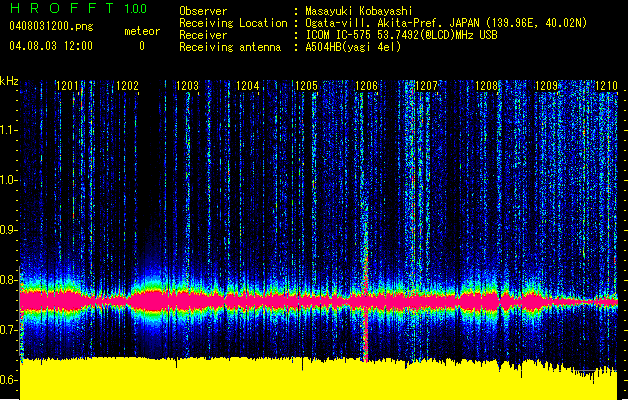Click the kHz axis unit label

coord(9,81)
